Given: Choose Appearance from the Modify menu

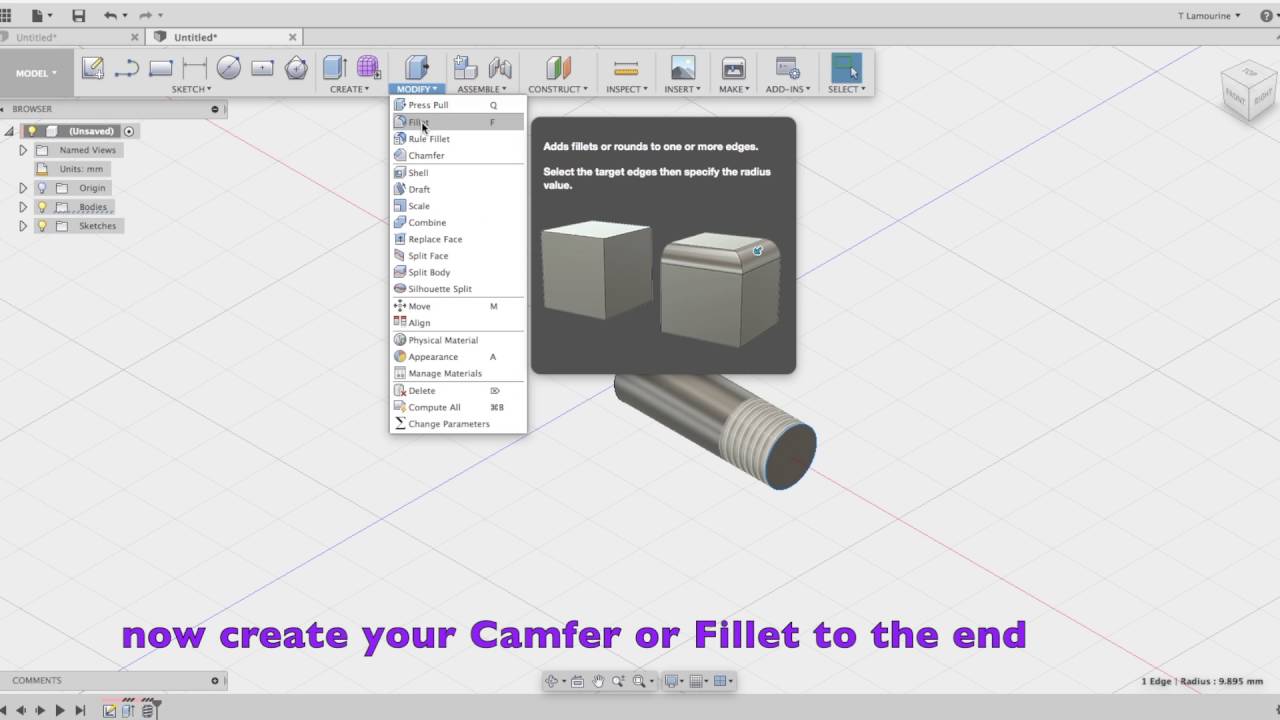Looking at the screenshot, I should 458,357.
